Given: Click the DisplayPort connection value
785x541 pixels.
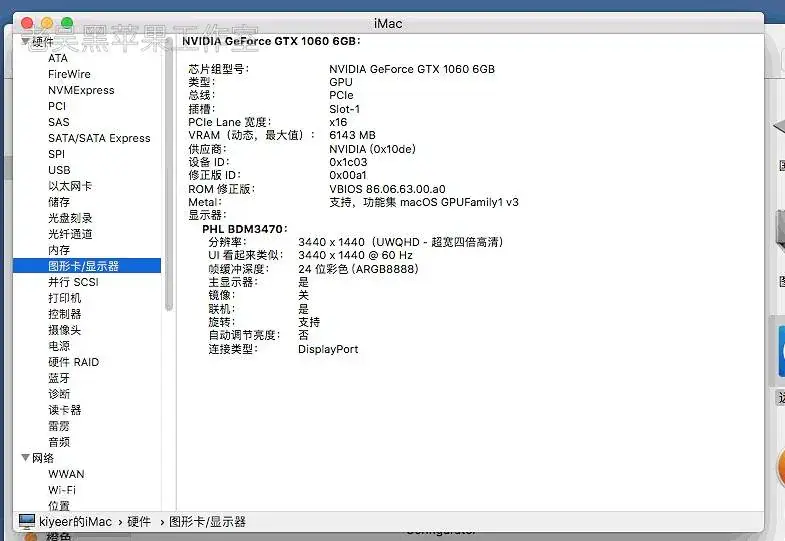Looking at the screenshot, I should 328,349.
